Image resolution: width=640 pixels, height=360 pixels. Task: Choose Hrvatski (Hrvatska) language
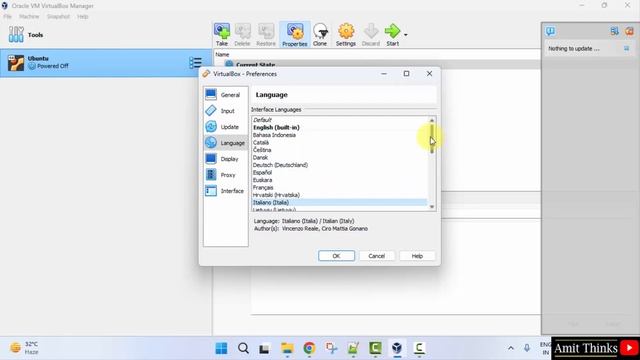coord(340,195)
